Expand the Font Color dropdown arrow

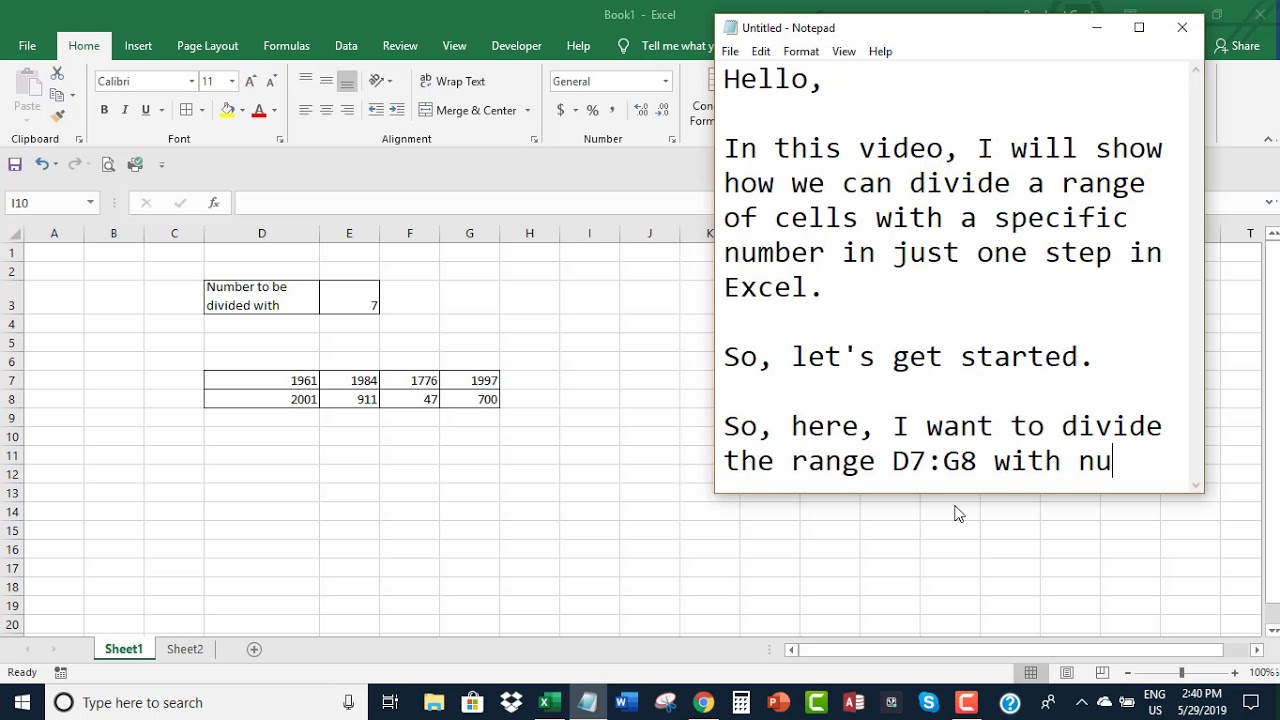(x=274, y=110)
